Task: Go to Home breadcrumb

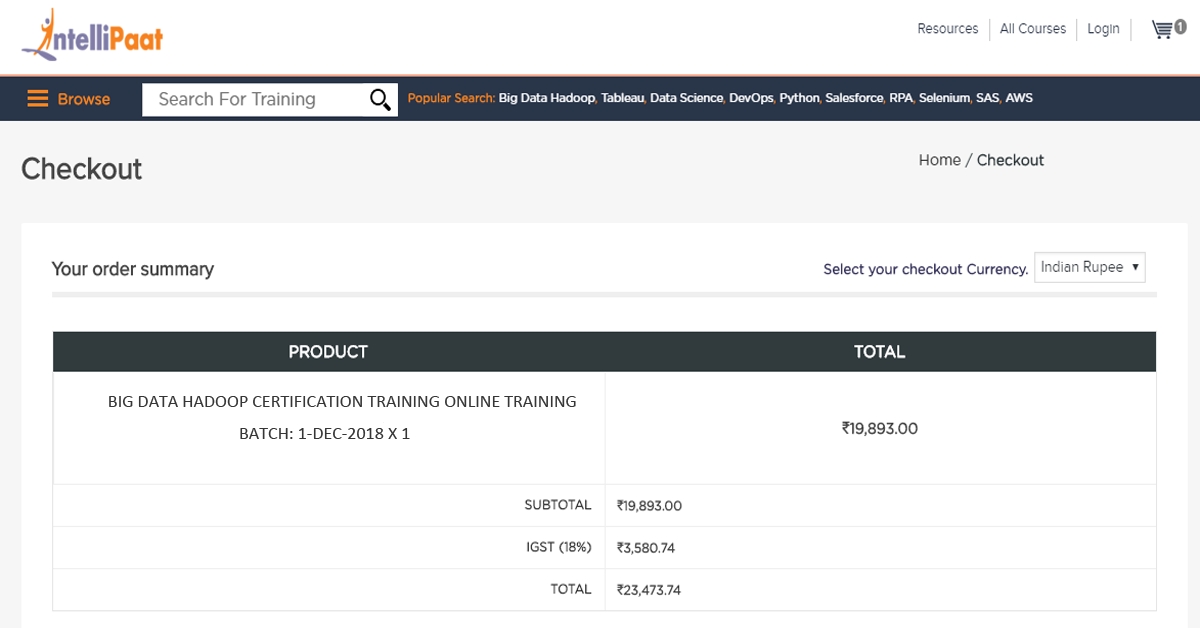Action: click(x=939, y=160)
